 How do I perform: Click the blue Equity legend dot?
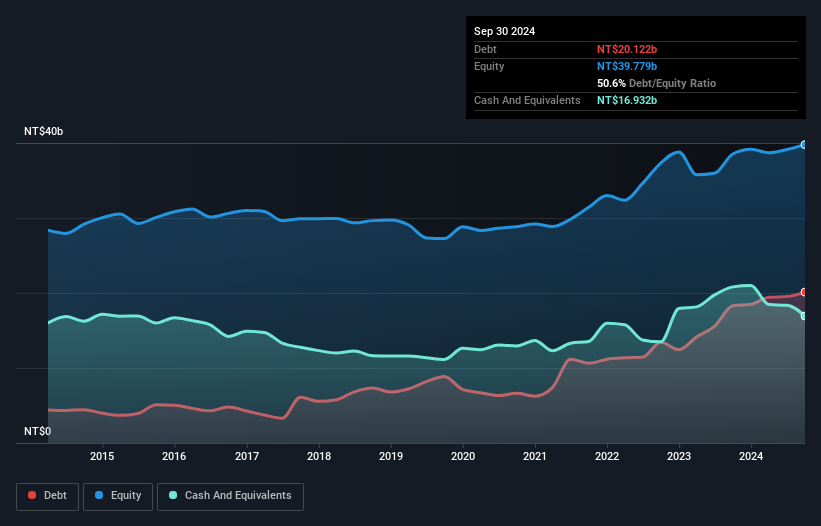(99, 495)
